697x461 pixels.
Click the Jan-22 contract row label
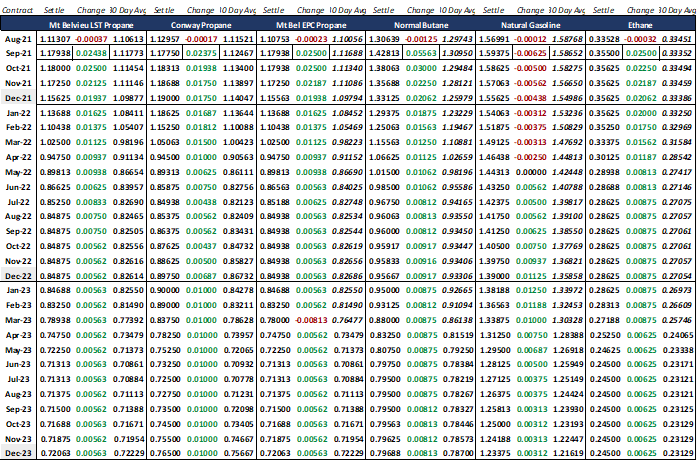19,113
